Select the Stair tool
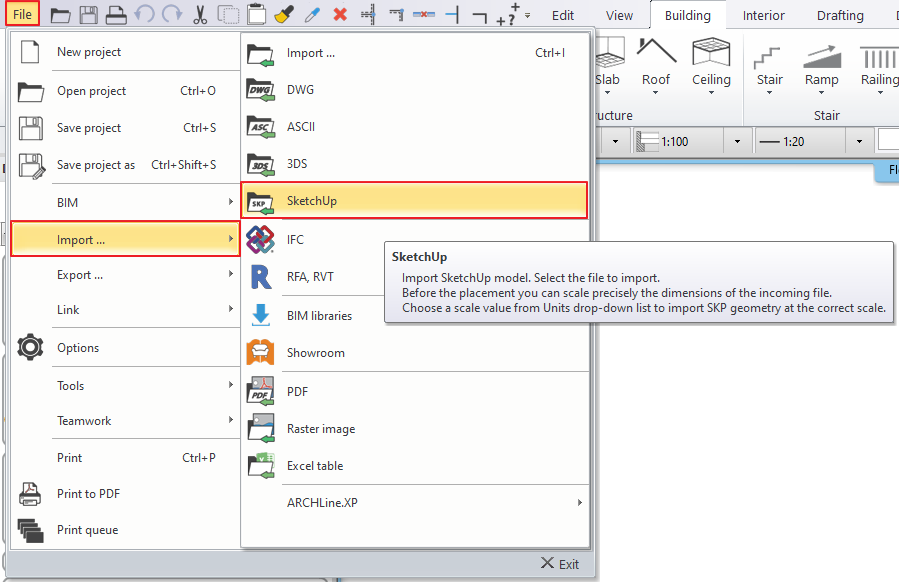This screenshot has height=582, width=899. 769,68
